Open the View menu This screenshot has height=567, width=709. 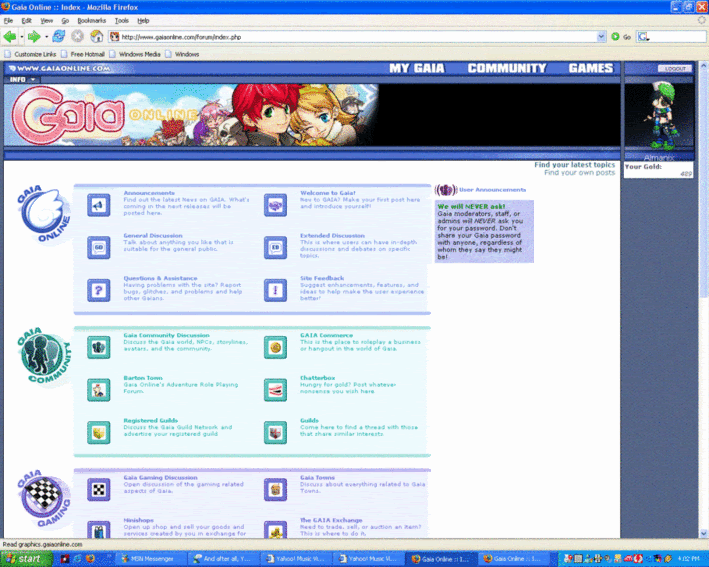click(x=47, y=21)
